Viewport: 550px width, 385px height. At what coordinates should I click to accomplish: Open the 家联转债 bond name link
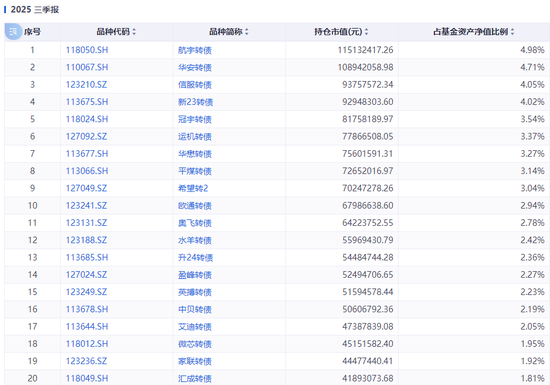[195, 361]
